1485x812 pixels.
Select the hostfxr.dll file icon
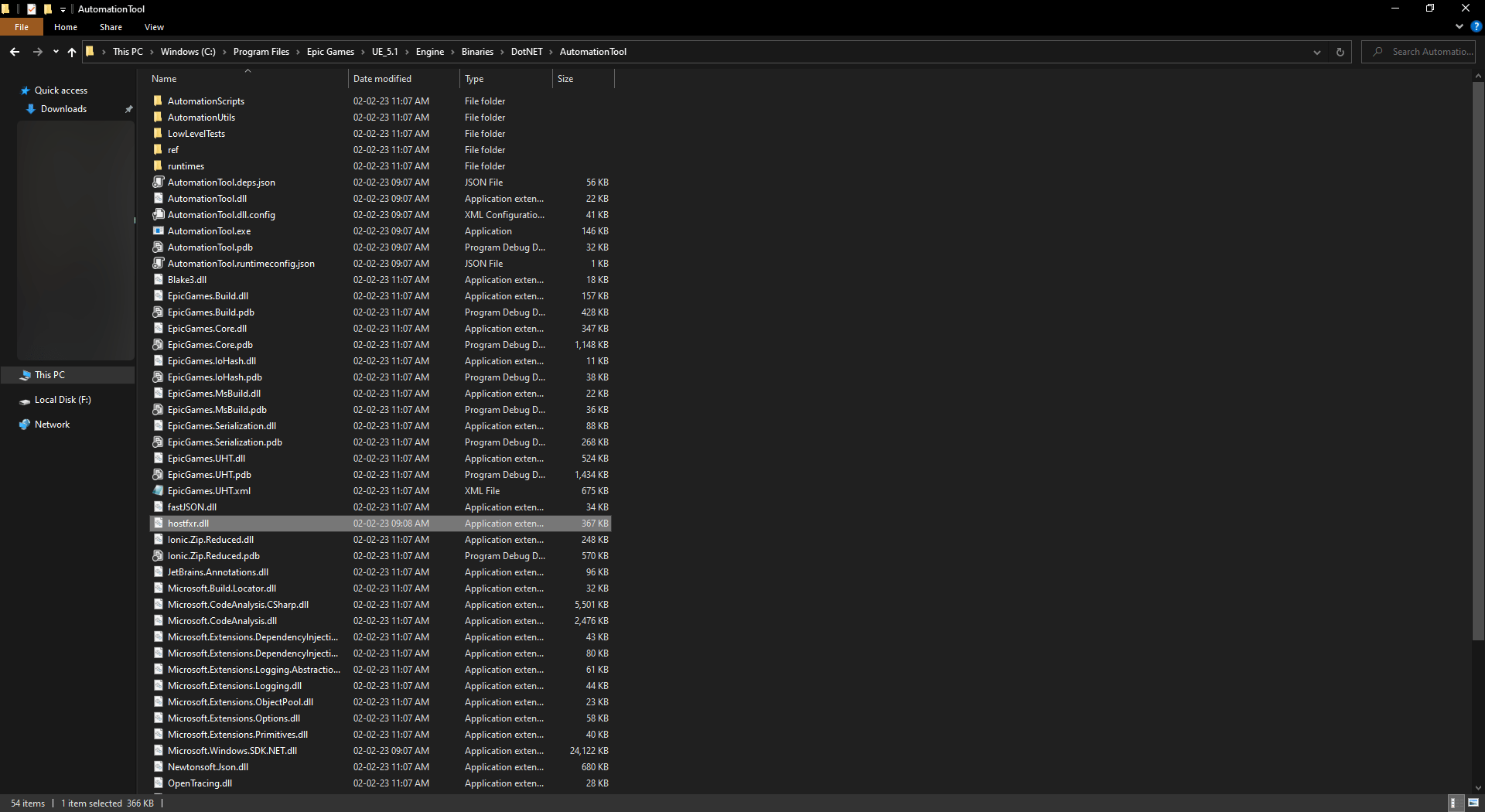click(x=159, y=523)
